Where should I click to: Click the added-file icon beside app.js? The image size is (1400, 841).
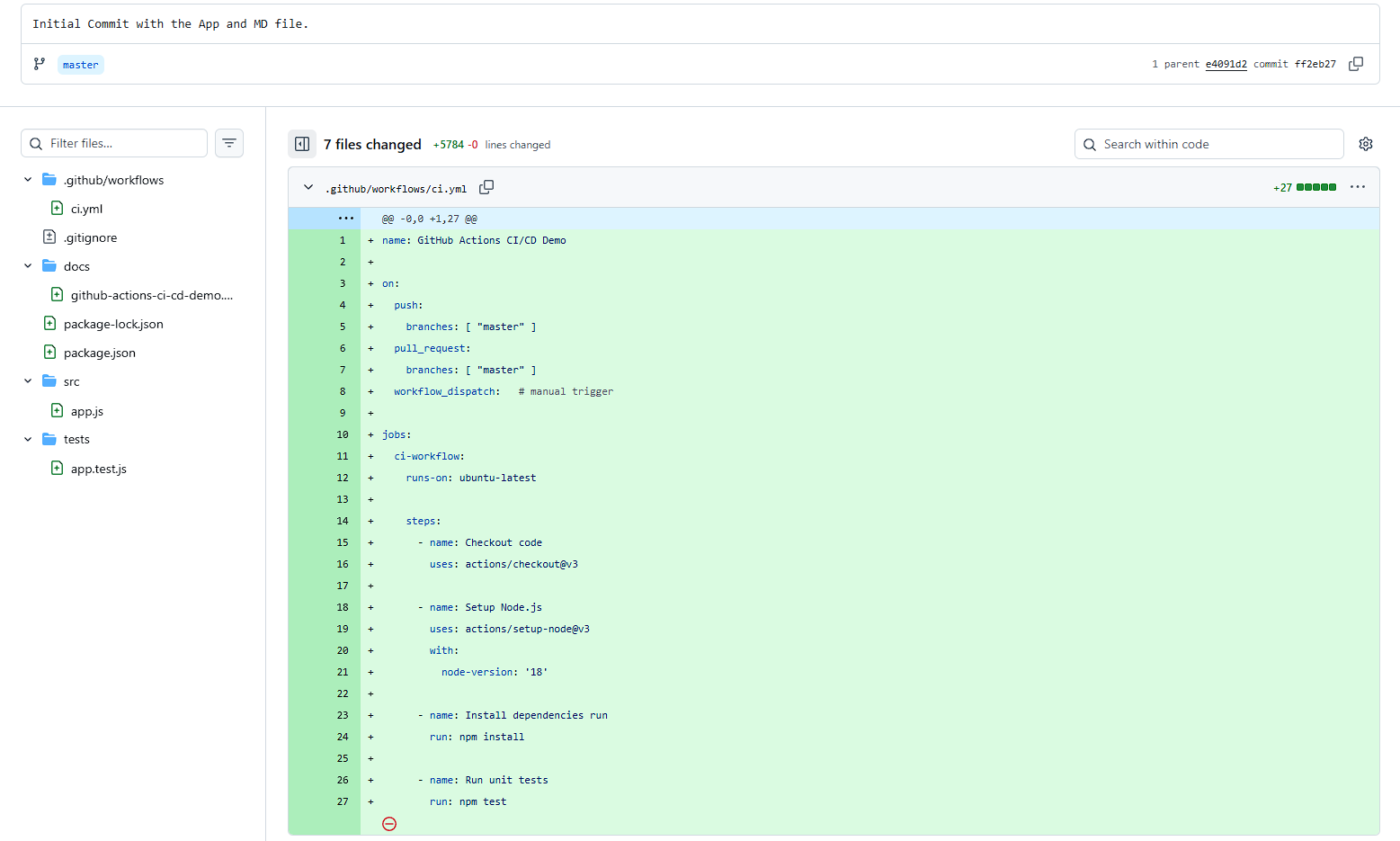[x=57, y=410]
